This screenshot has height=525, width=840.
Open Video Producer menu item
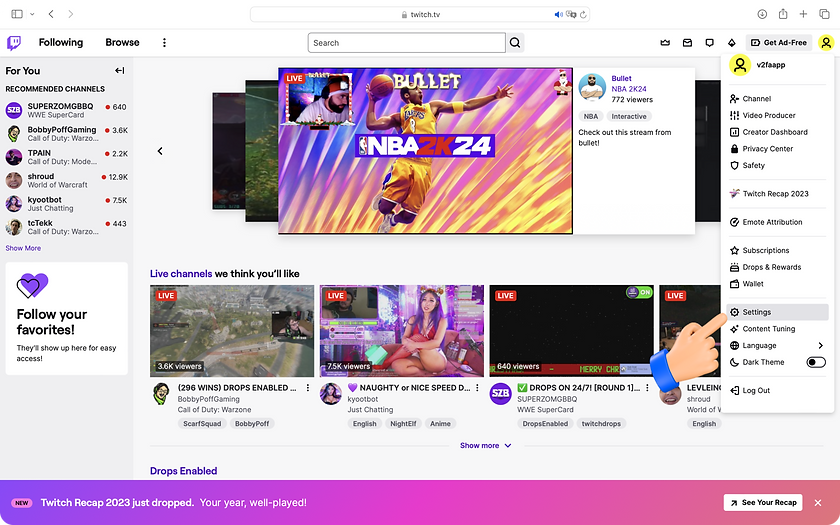777,115
